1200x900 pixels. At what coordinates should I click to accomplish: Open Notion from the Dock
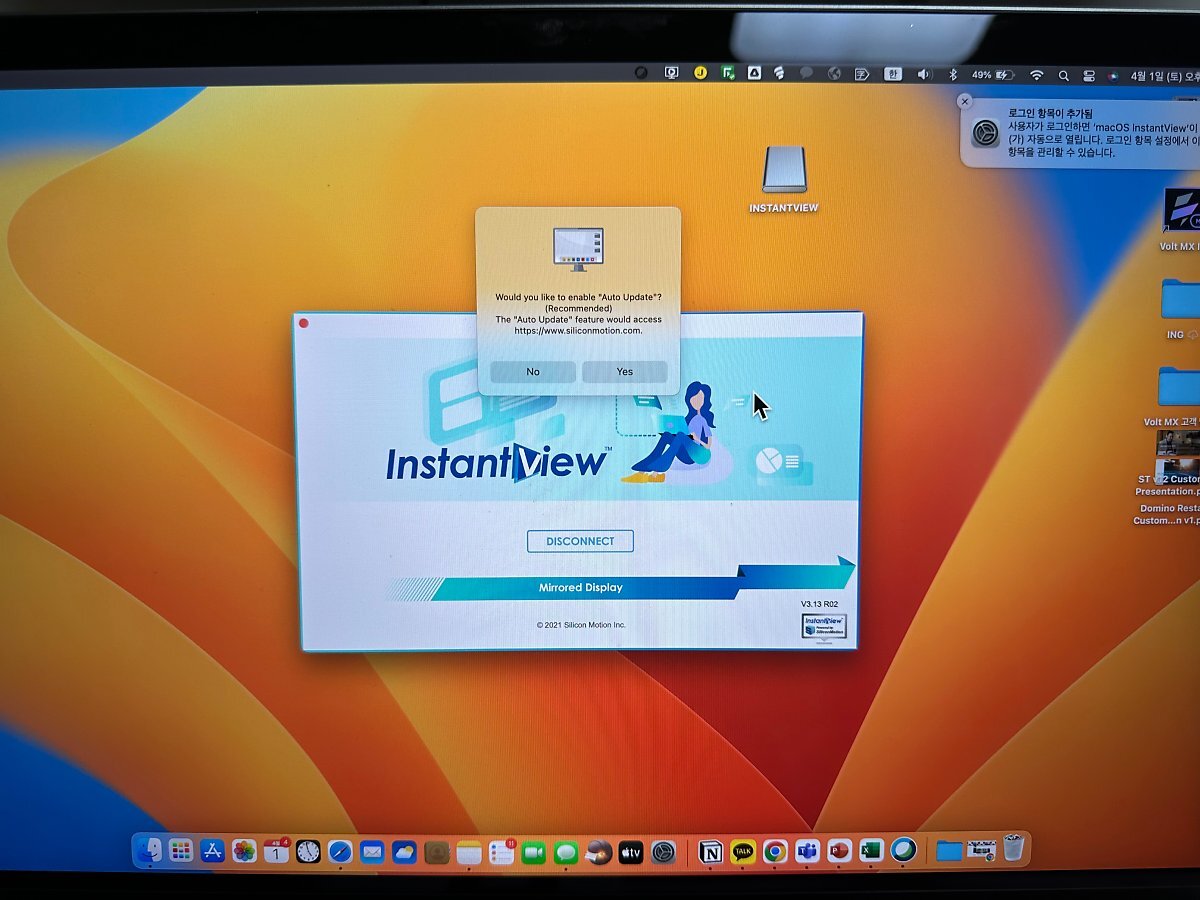click(x=711, y=852)
